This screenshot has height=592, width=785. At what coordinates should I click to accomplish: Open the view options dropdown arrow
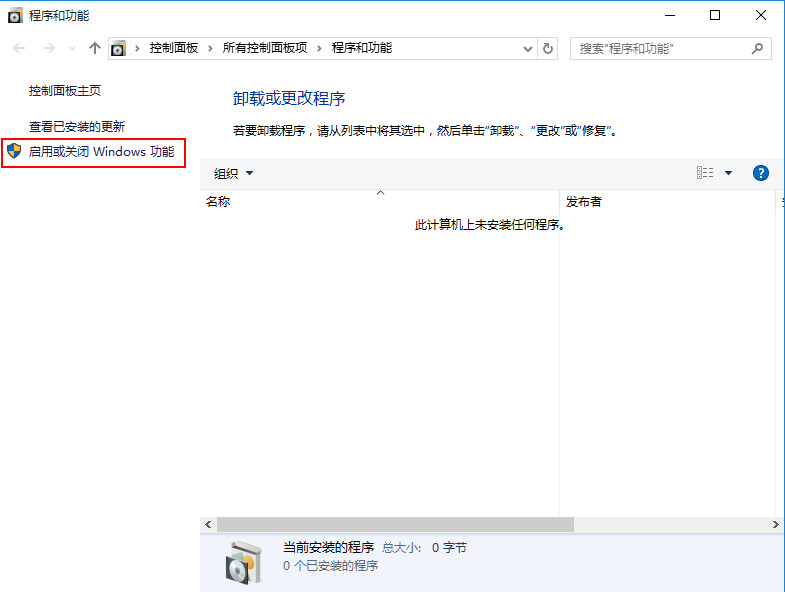pyautogui.click(x=728, y=173)
